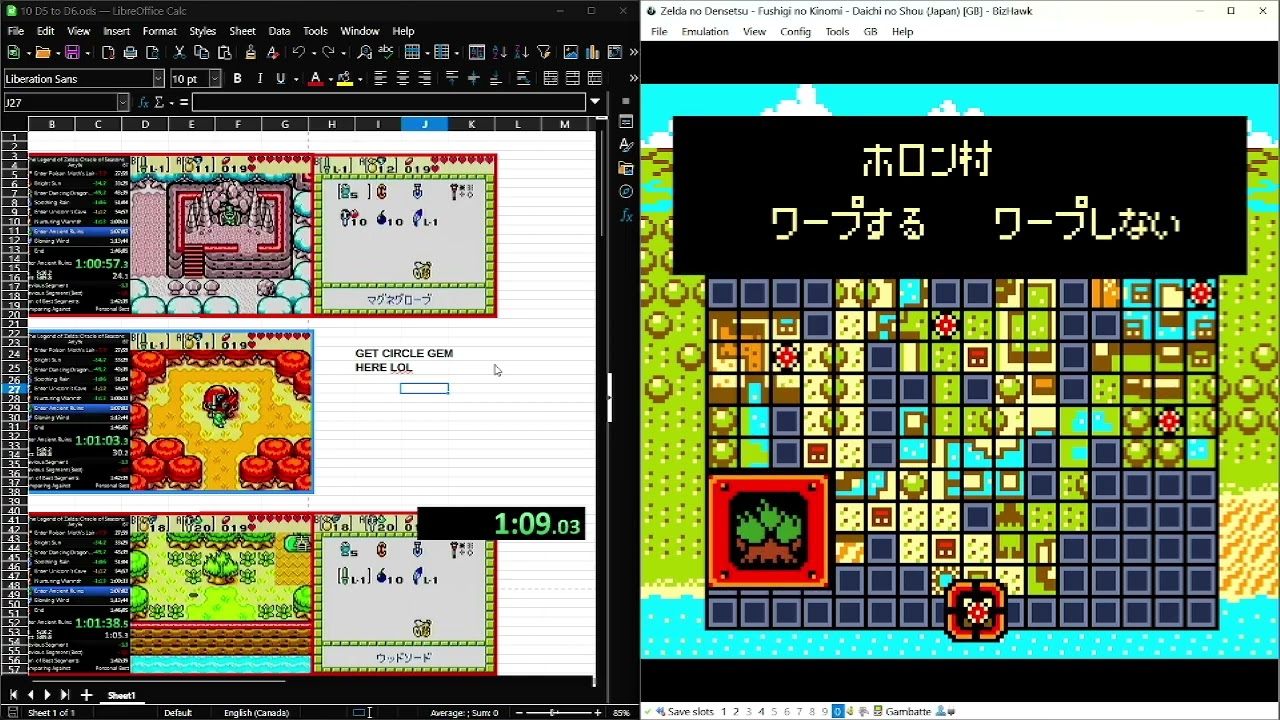
Task: Toggle Italic formatting
Action: click(259, 78)
